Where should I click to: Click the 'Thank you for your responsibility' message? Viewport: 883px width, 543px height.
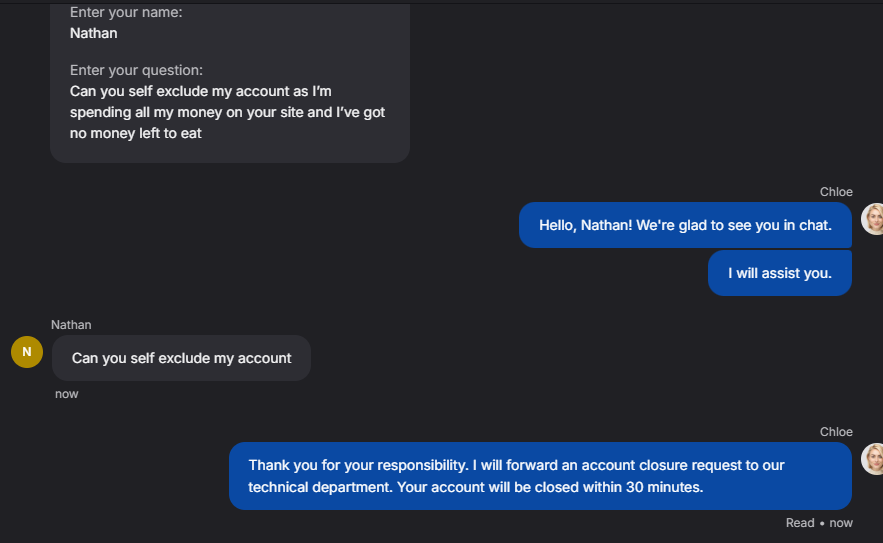click(540, 476)
